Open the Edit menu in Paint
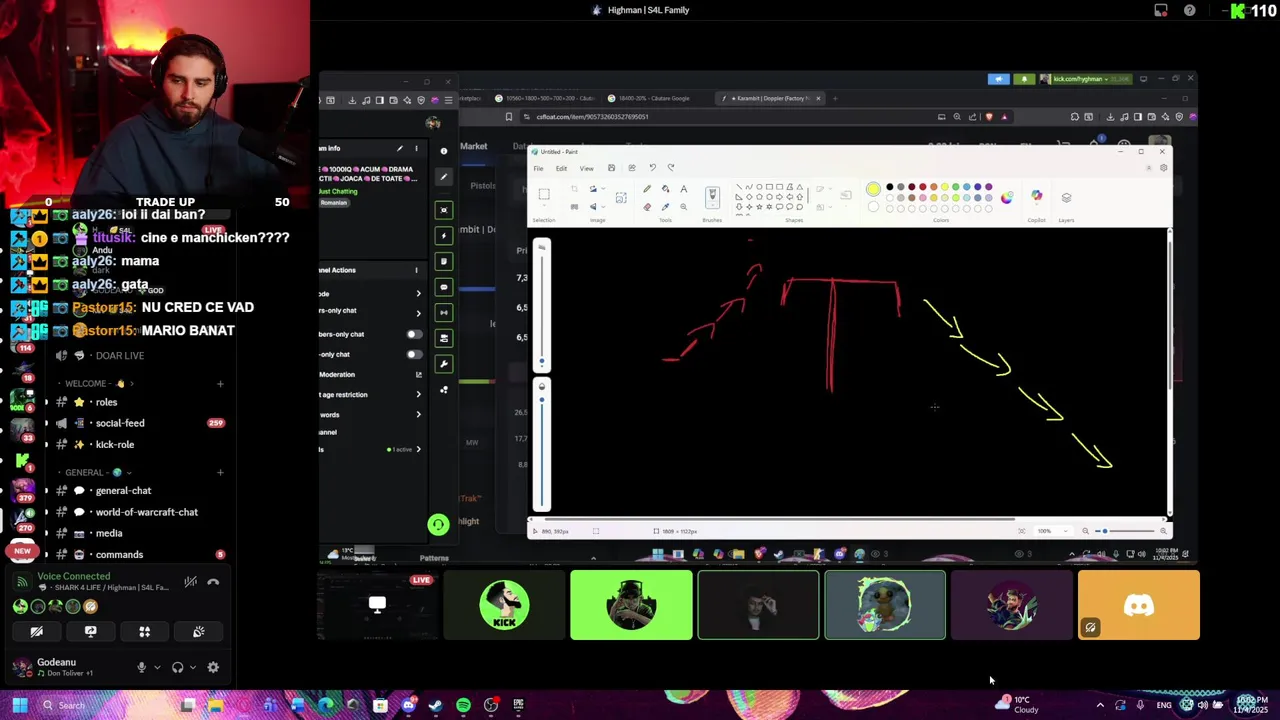This screenshot has width=1280, height=720. point(561,168)
